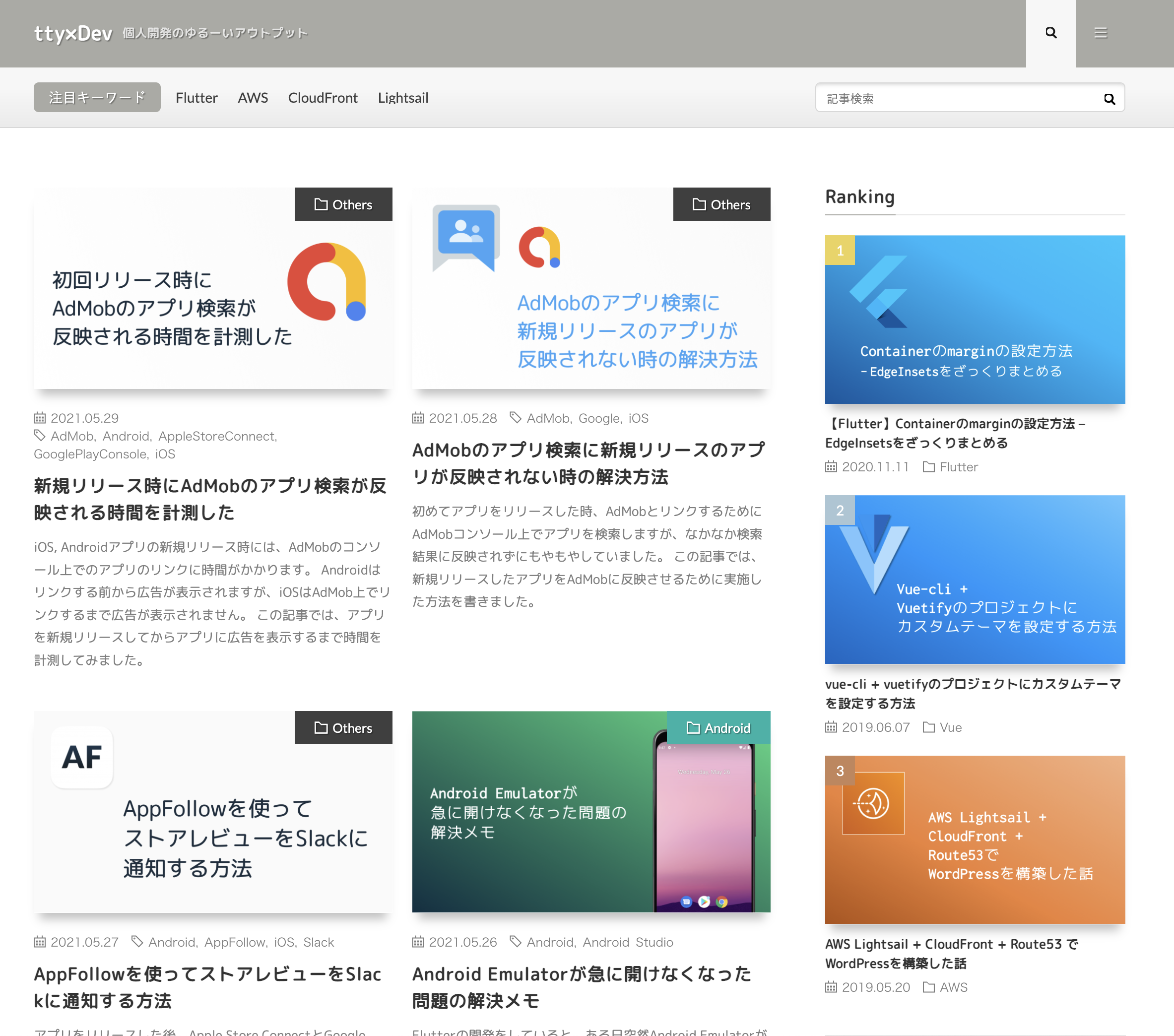This screenshot has width=1174, height=1036.
Task: Select the Lightsail keyword link
Action: (402, 98)
